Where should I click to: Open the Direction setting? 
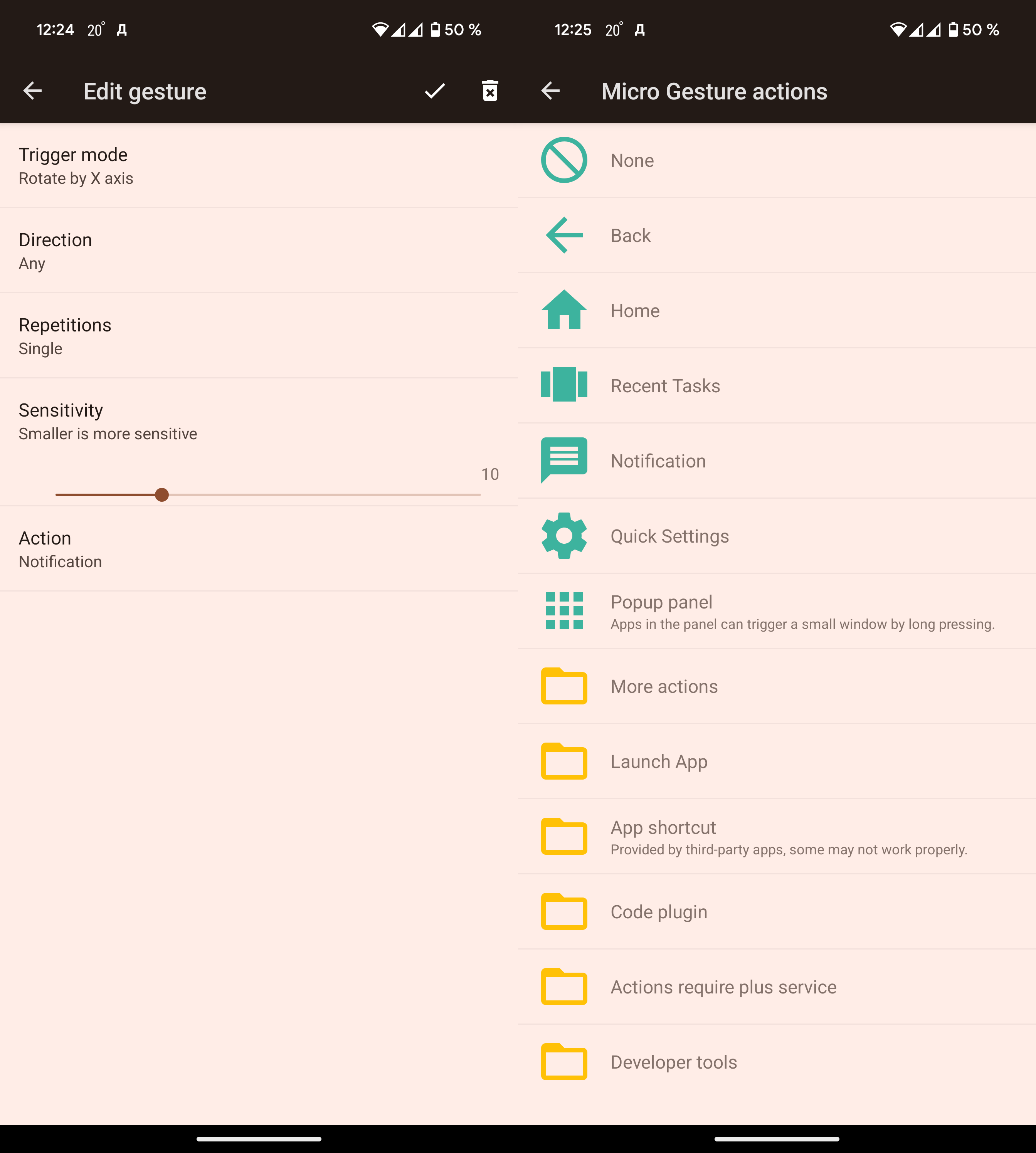[x=259, y=251]
